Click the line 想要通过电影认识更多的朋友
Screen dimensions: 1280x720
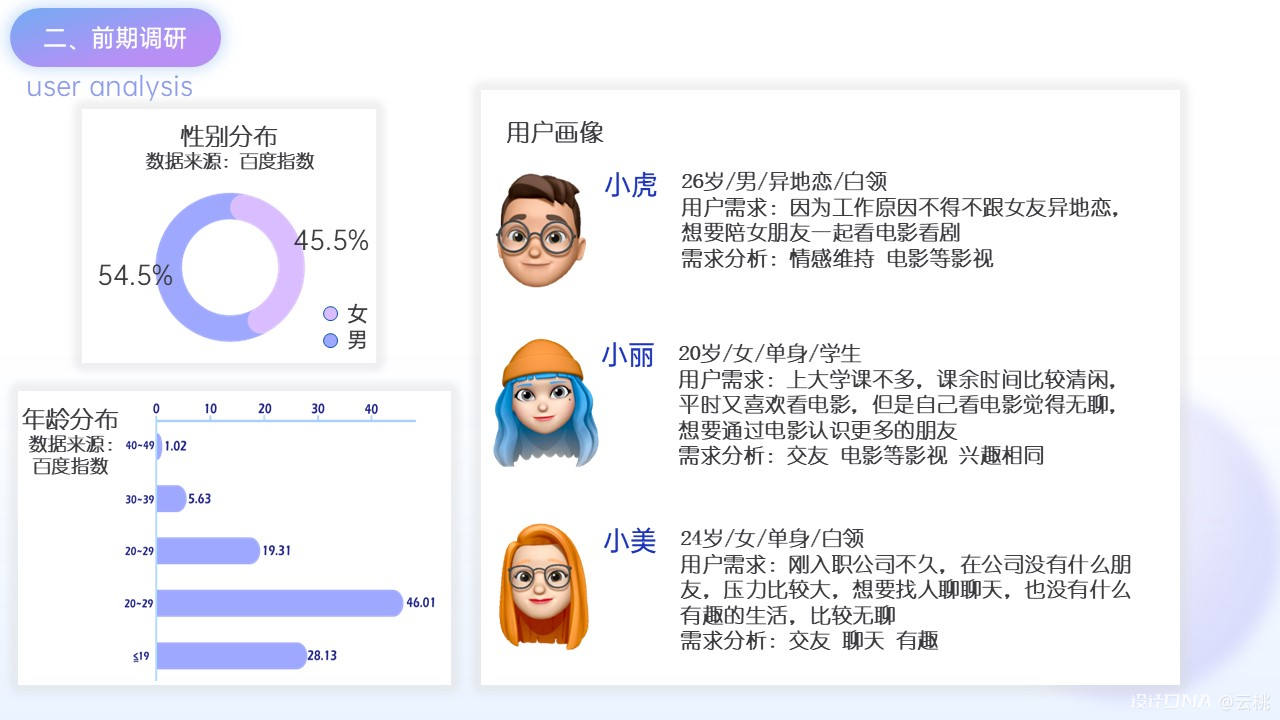(818, 431)
